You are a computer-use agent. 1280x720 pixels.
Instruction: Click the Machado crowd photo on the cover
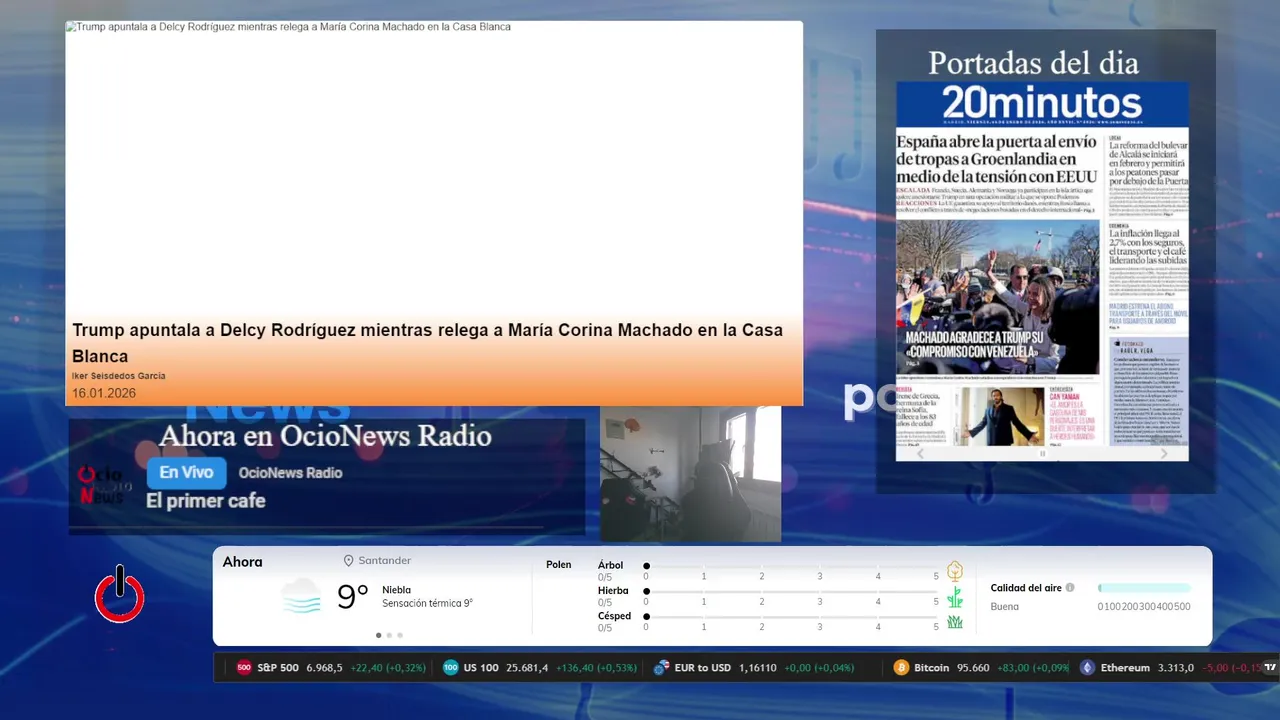click(x=997, y=297)
